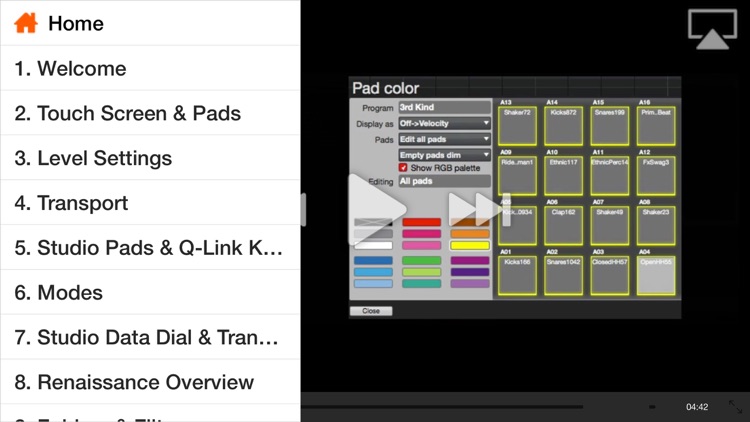Open lesson 6. Modes
The height and width of the screenshot is (422, 750).
pyautogui.click(x=150, y=292)
